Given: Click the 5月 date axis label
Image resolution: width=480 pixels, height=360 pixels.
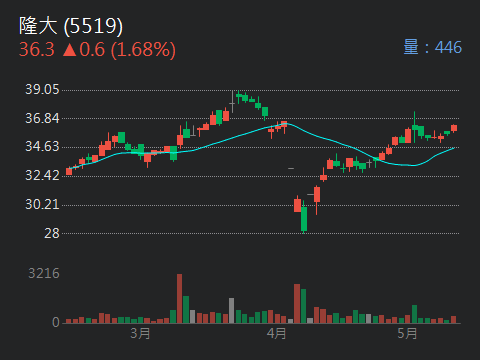Looking at the screenshot, I should pos(407,333).
